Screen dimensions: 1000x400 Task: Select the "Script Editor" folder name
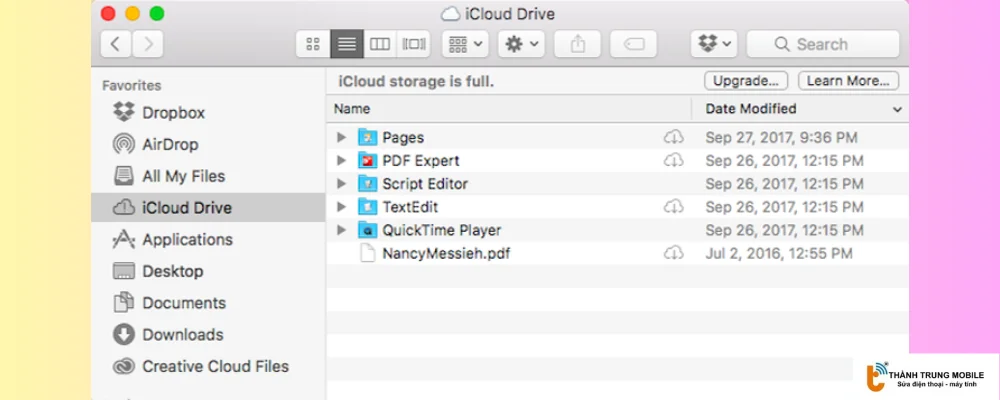coord(425,184)
